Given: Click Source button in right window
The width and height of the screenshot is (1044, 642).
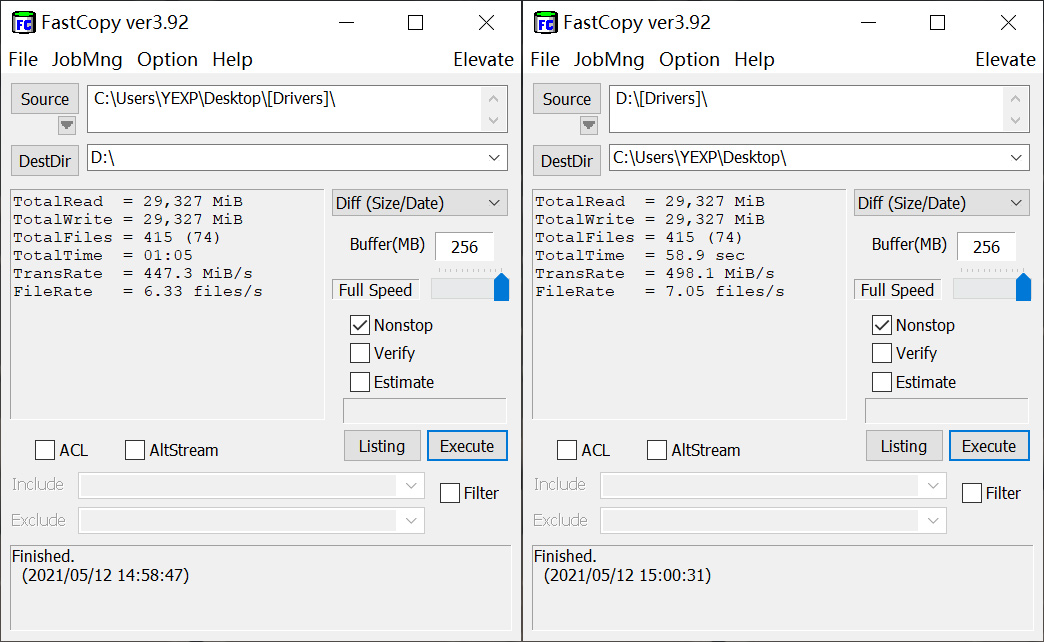Looking at the screenshot, I should 567,99.
